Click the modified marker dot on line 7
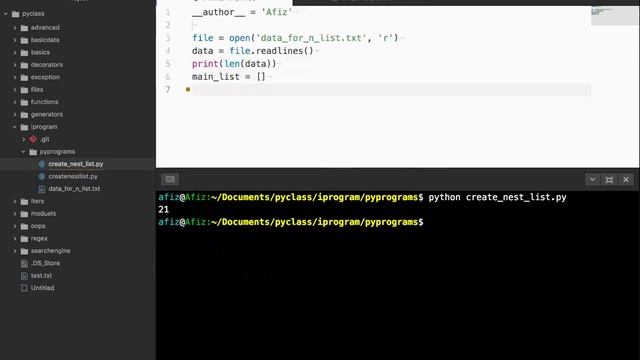640x360 pixels. tap(188, 89)
